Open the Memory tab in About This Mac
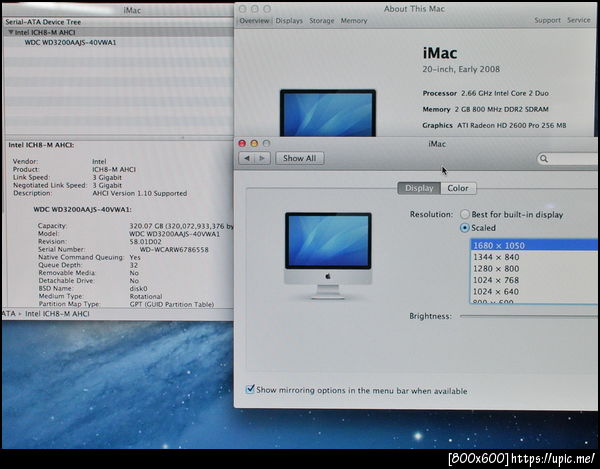Viewport: 600px width, 469px height. pyautogui.click(x=354, y=21)
